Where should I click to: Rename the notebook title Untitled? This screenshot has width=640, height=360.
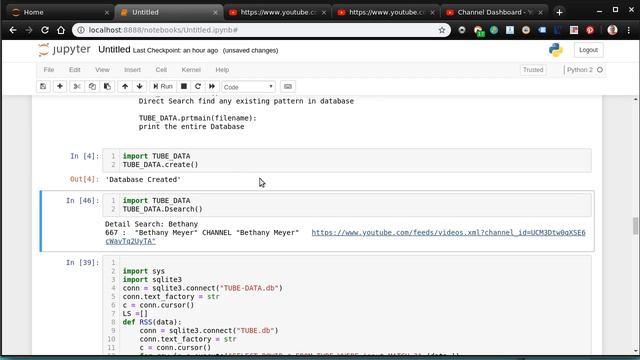coord(114,50)
